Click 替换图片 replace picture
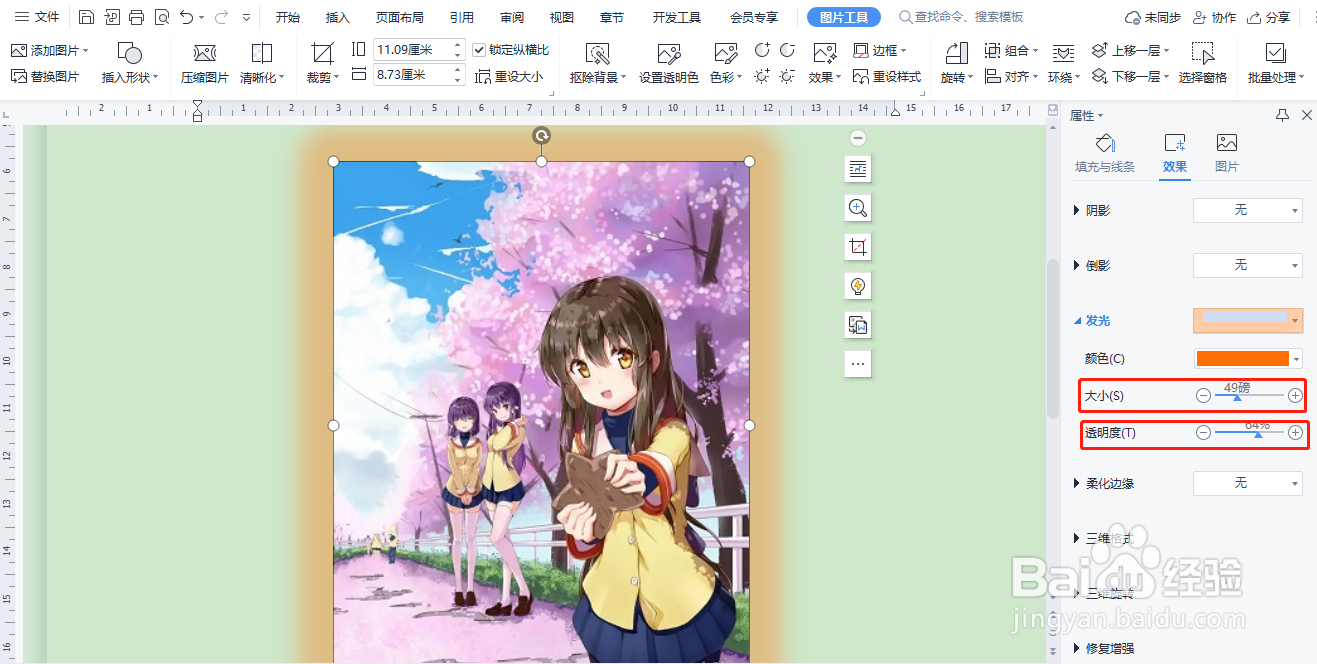Image resolution: width=1317 pixels, height=664 pixels. tap(45, 76)
